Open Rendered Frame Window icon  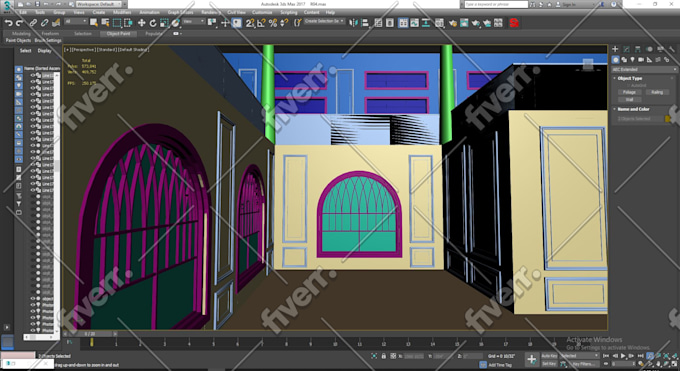[x=464, y=23]
